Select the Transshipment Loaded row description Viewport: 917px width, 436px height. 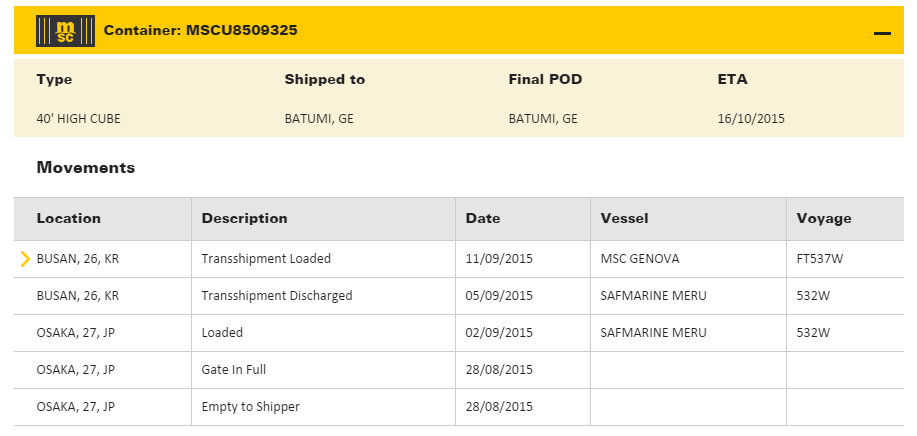point(266,259)
